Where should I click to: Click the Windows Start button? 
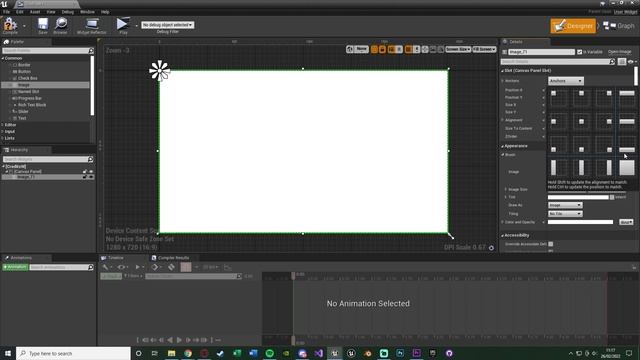(x=7, y=353)
